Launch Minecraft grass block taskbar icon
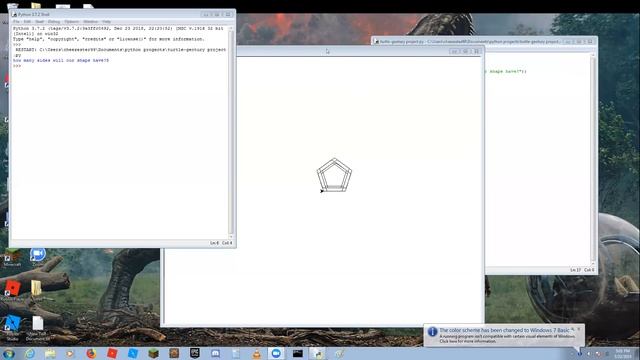Viewport: 640px width, 360px height. 153,353
